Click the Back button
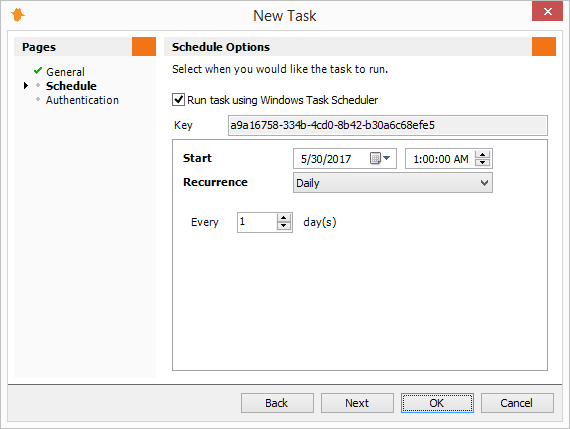Image resolution: width=570 pixels, height=429 pixels. click(277, 403)
